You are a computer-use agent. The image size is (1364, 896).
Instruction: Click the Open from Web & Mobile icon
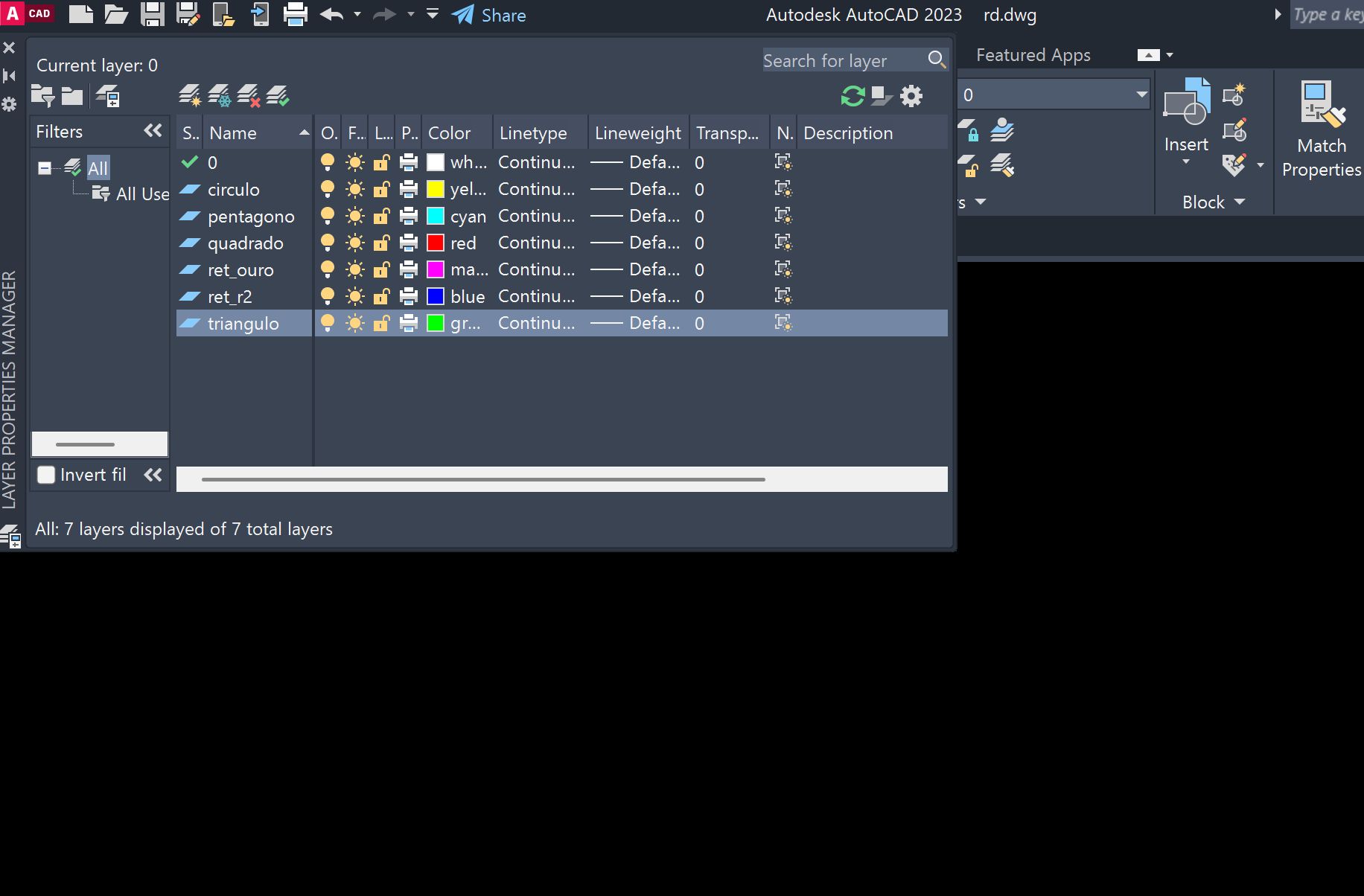pyautogui.click(x=223, y=14)
